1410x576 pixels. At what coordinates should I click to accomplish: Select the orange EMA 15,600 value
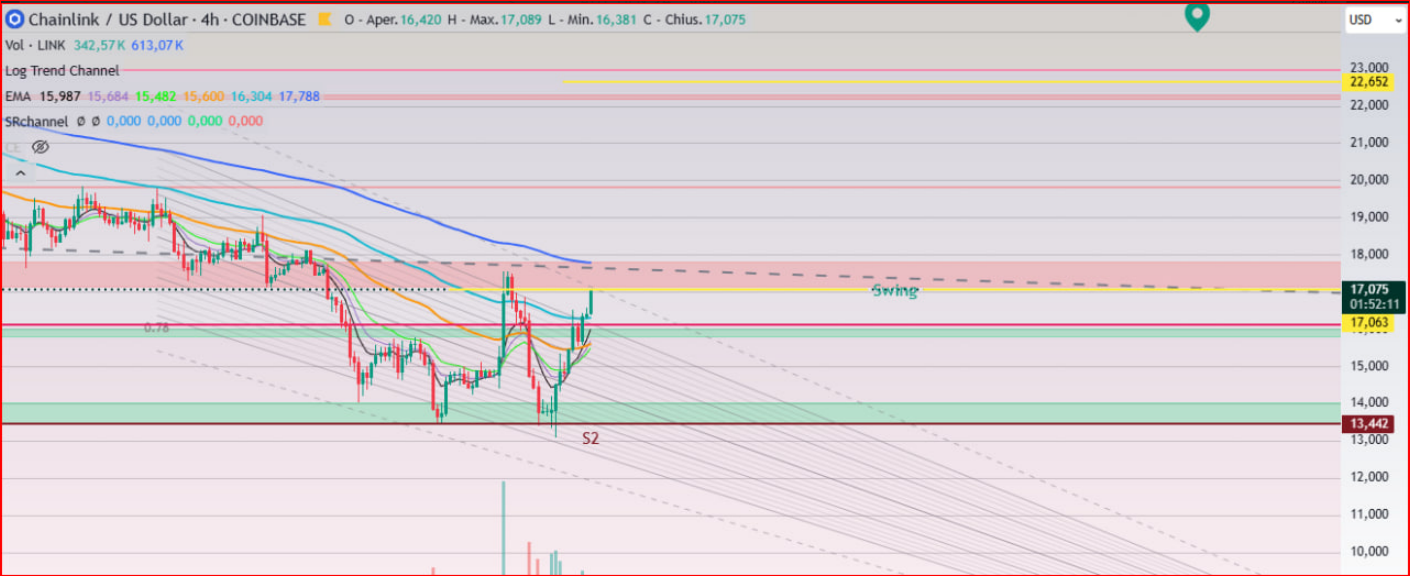click(203, 96)
